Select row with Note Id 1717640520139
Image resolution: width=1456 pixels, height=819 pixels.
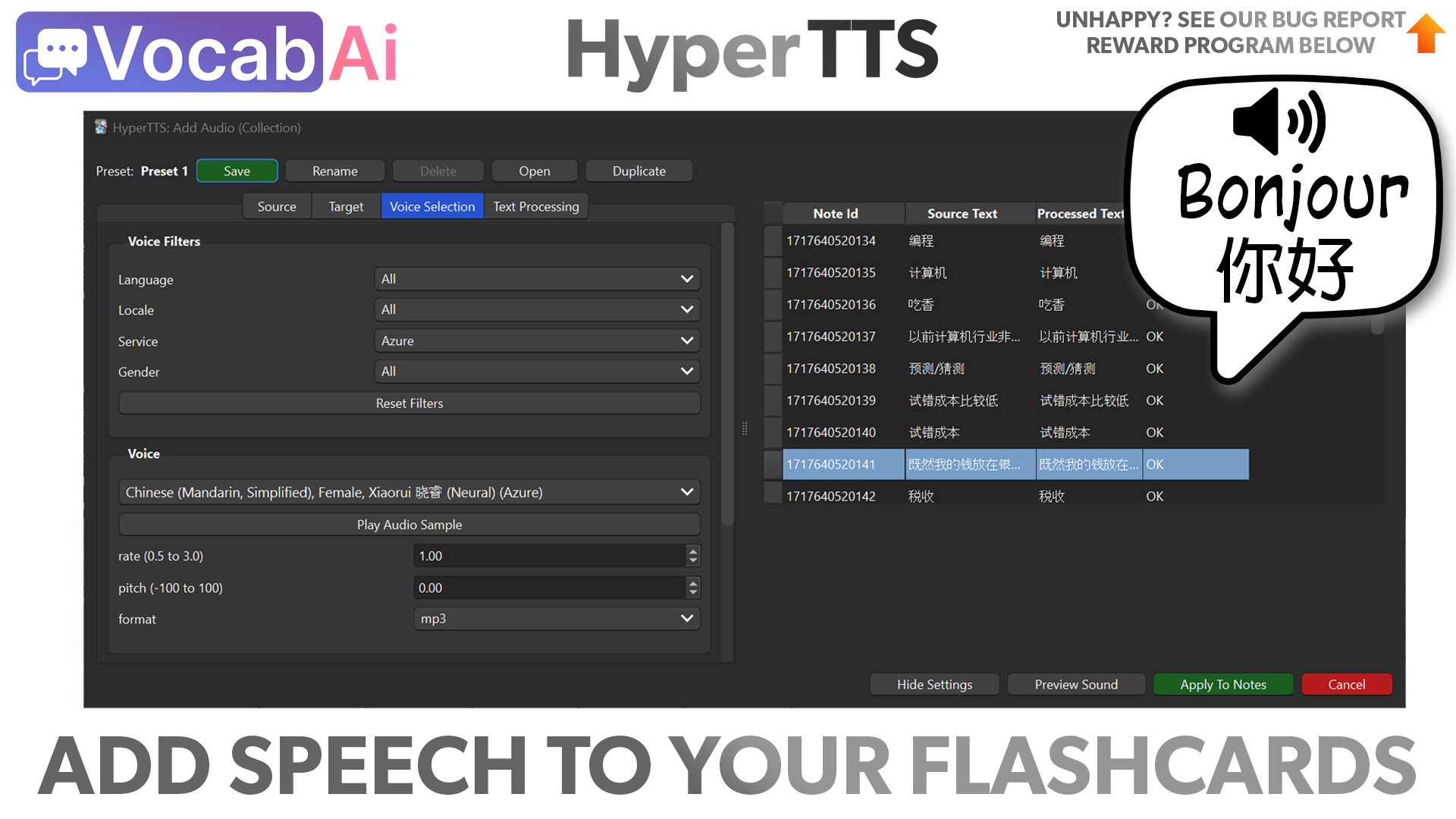pos(831,400)
